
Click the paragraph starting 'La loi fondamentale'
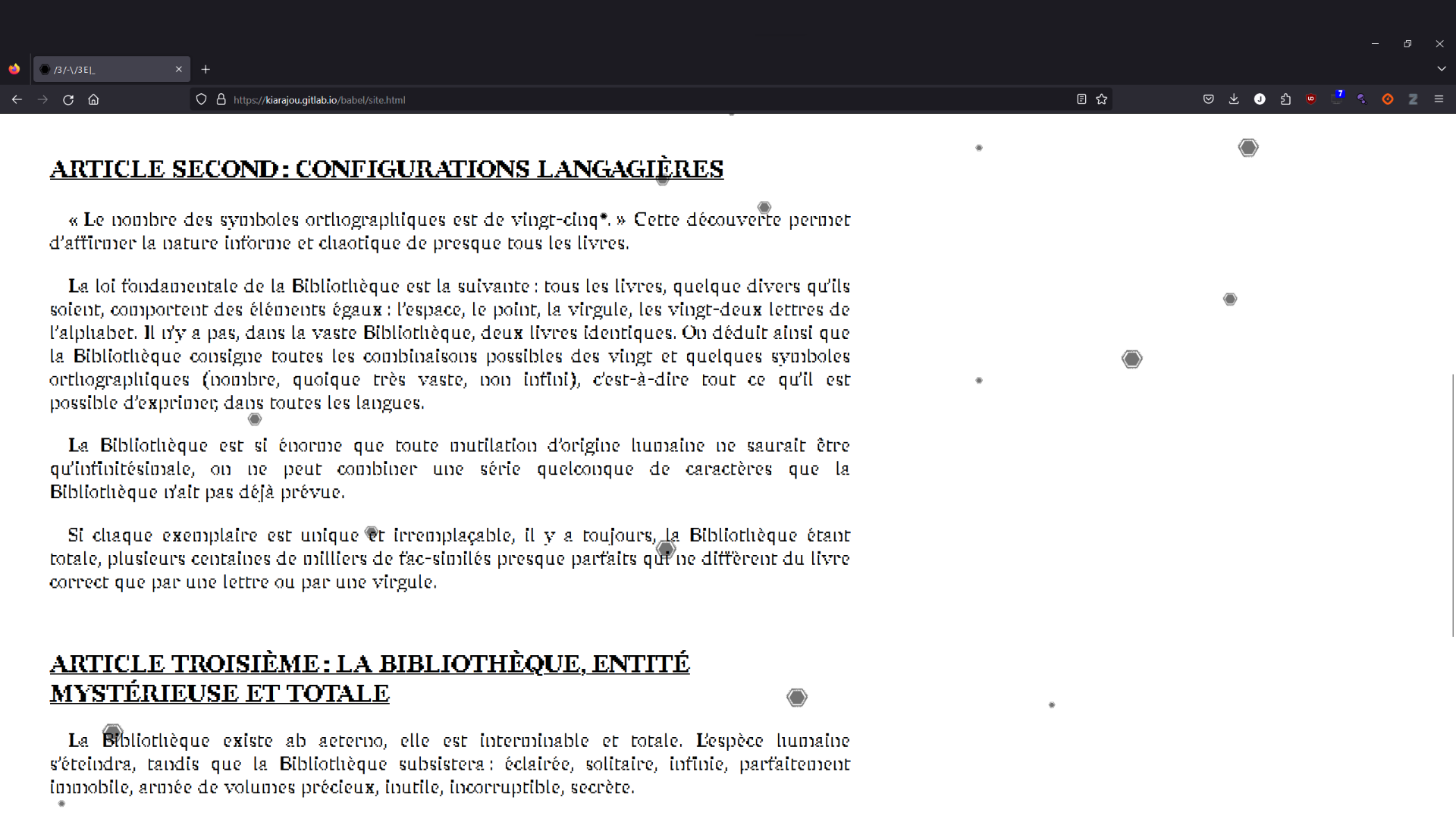450,344
